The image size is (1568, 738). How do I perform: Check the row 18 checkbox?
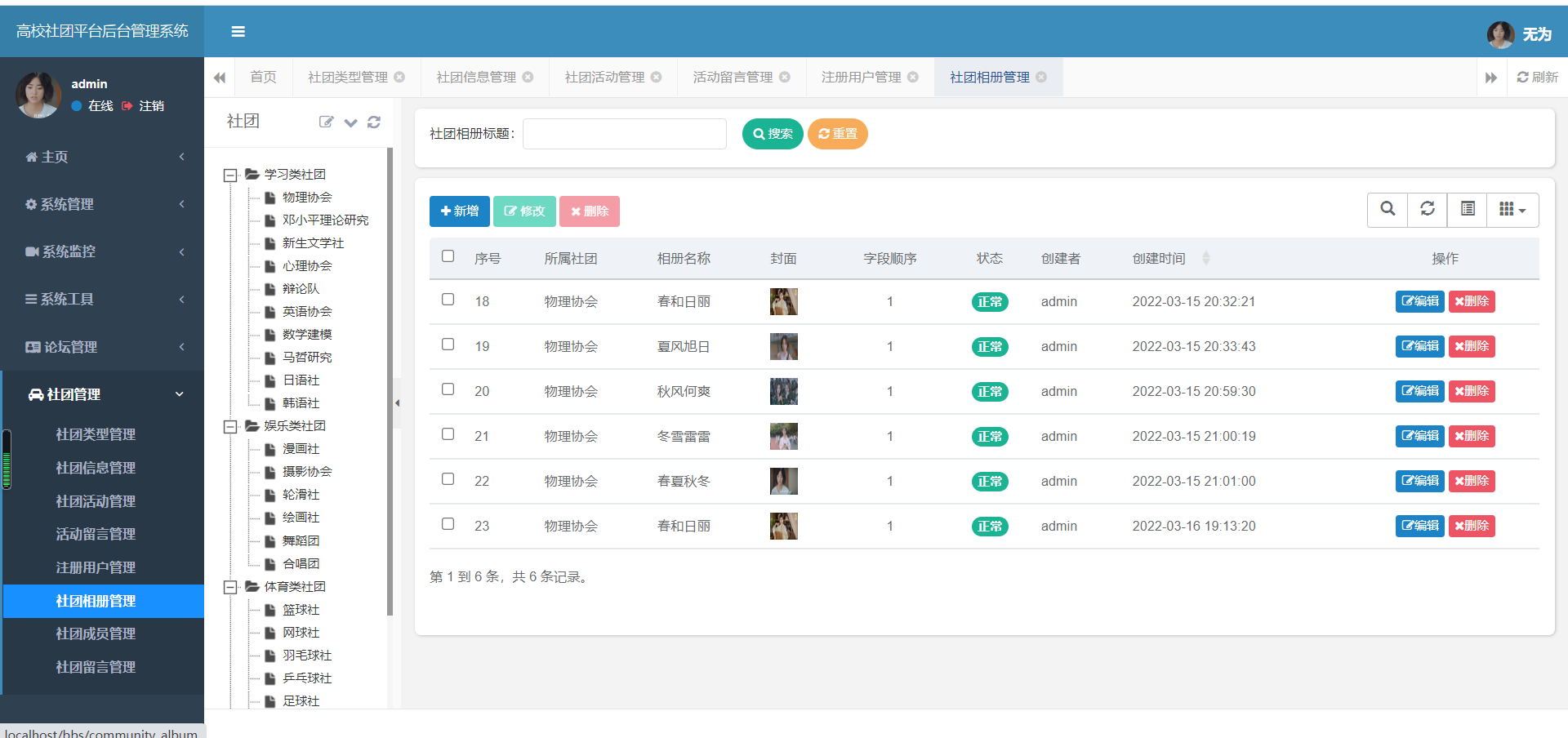448,300
